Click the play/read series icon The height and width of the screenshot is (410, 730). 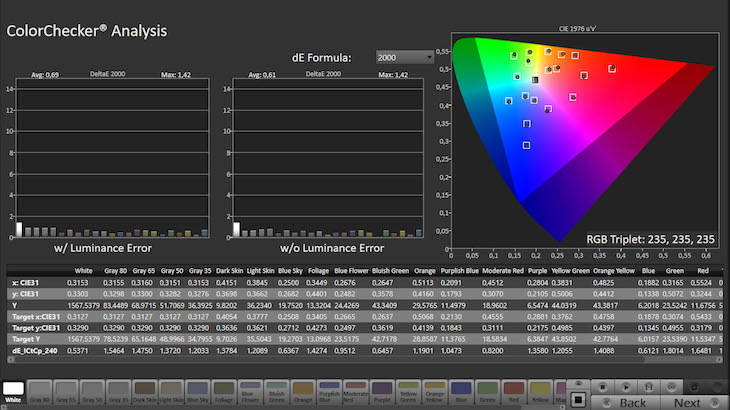click(x=628, y=385)
